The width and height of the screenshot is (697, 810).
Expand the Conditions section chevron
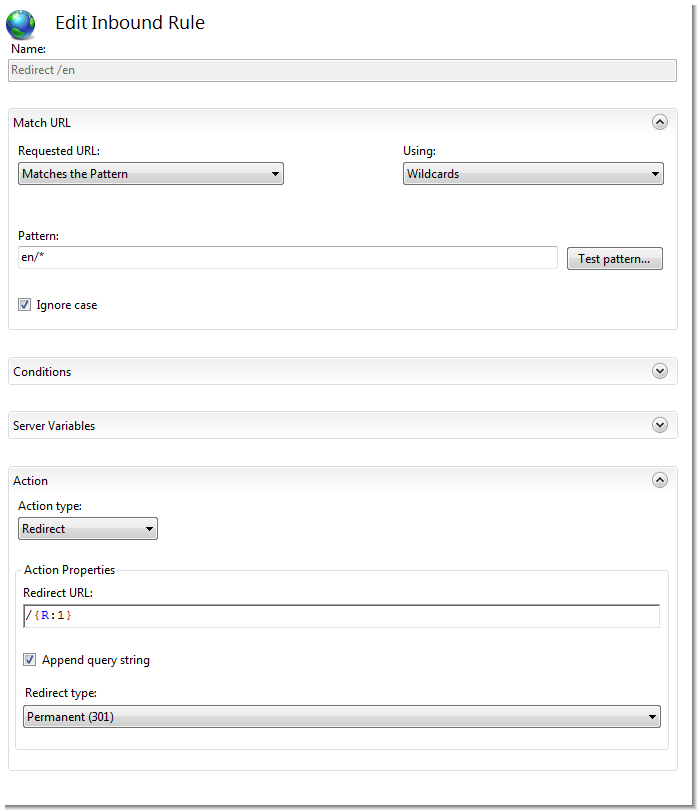[x=659, y=371]
